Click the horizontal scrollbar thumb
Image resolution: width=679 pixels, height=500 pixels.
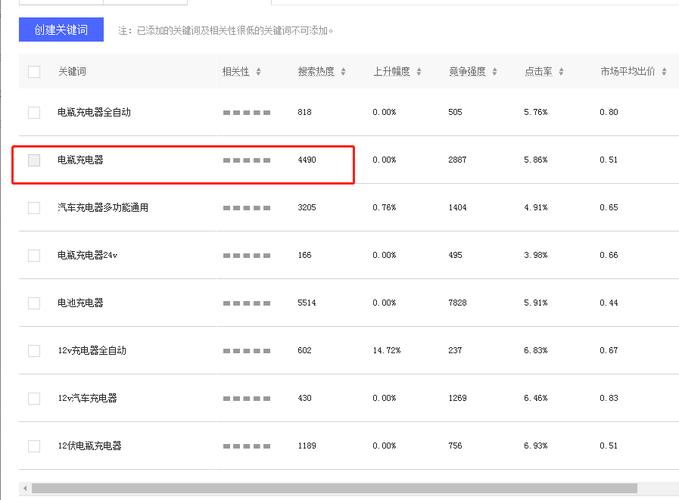tap(334, 488)
